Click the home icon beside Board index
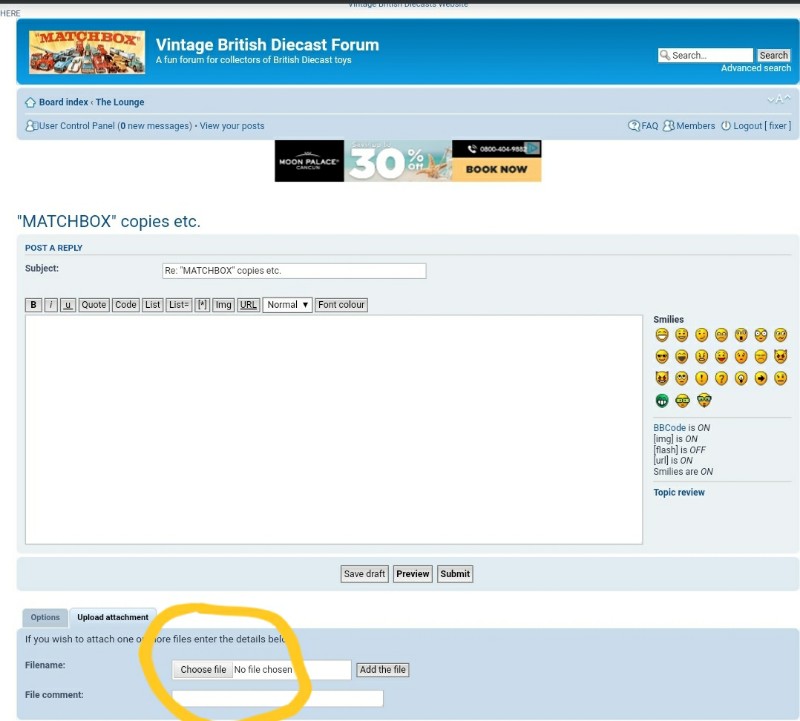The width and height of the screenshot is (800, 721). coord(31,103)
